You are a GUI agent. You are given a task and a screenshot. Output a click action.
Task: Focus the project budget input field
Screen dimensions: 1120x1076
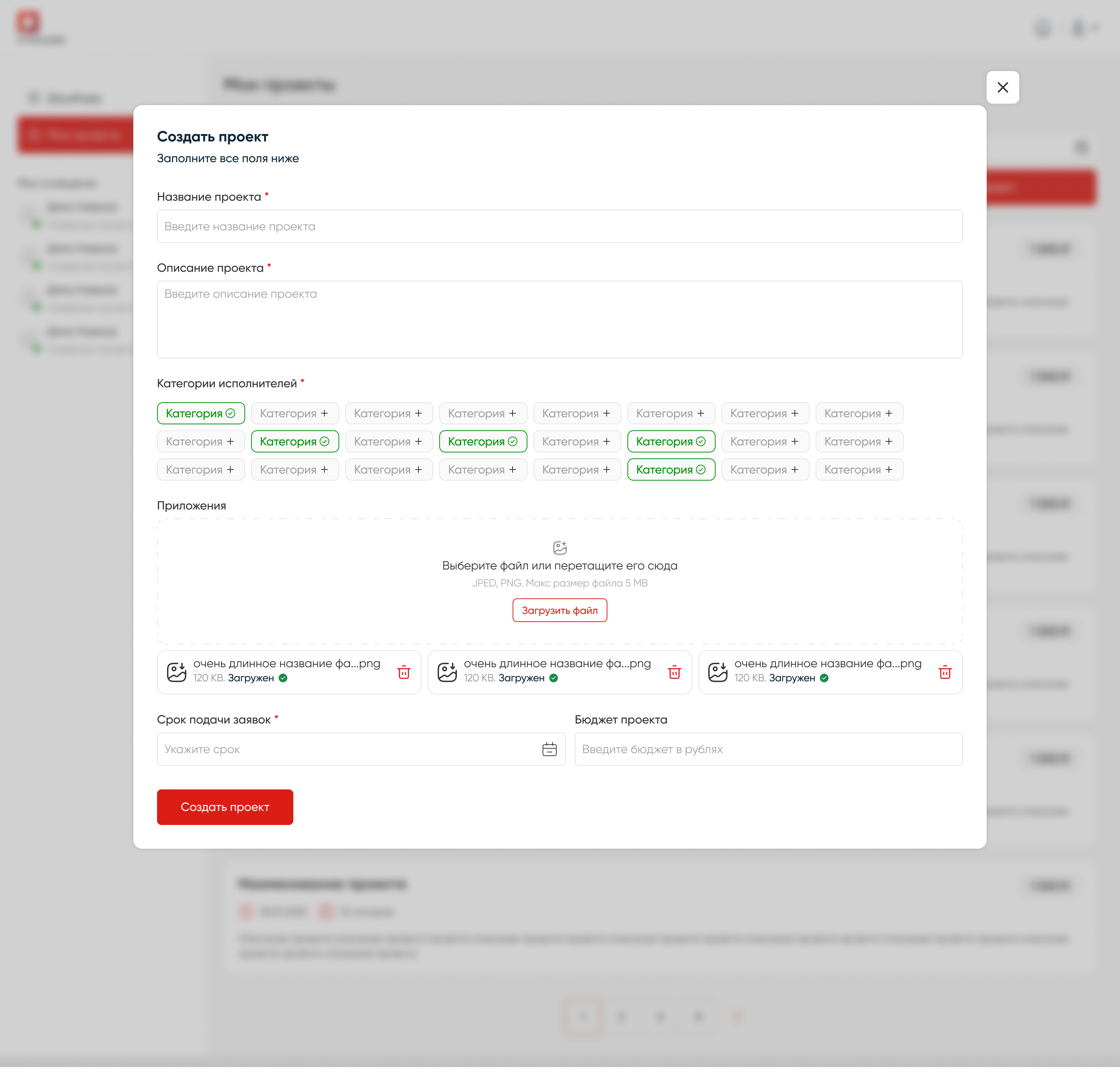click(x=769, y=749)
